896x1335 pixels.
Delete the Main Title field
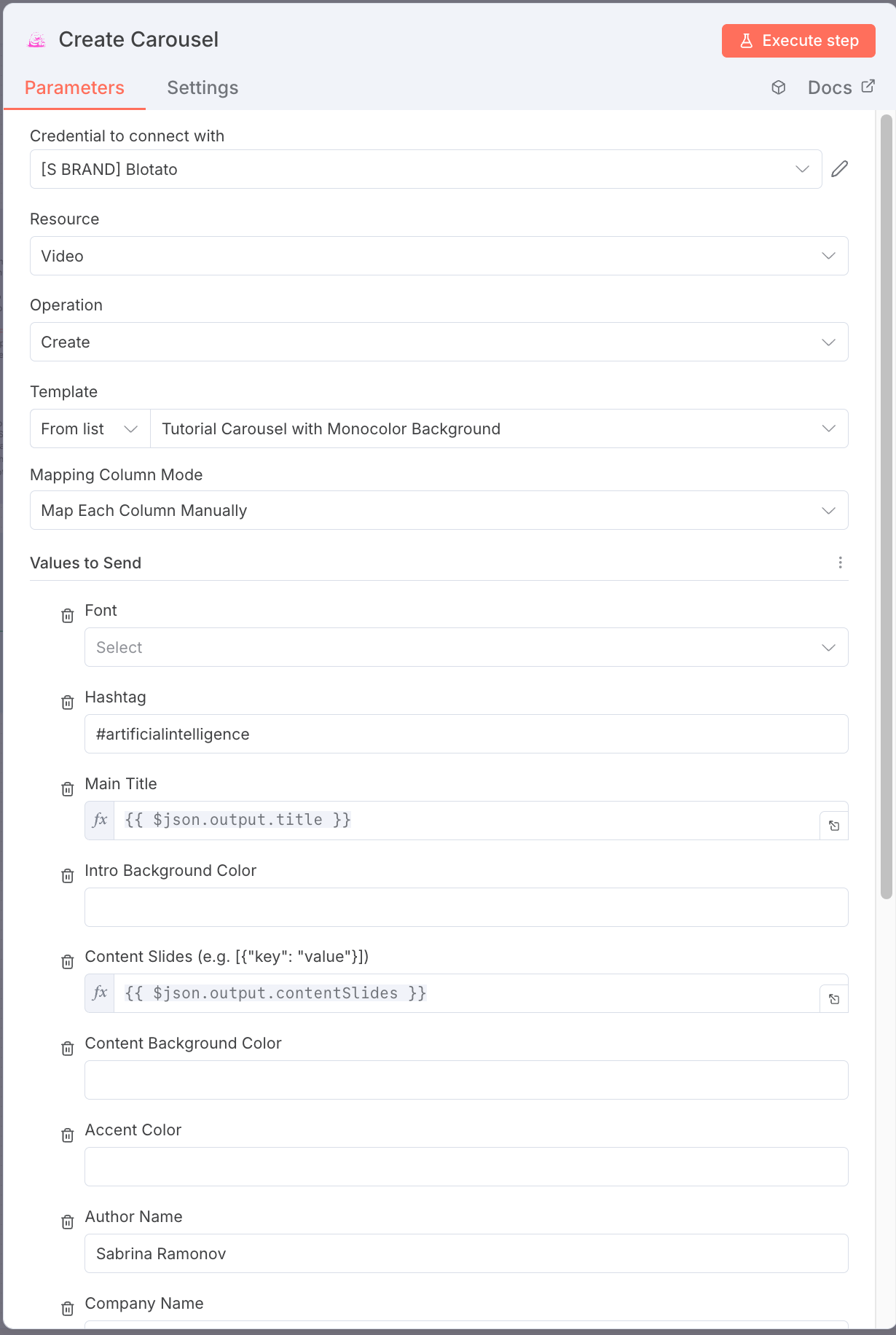[x=68, y=789]
